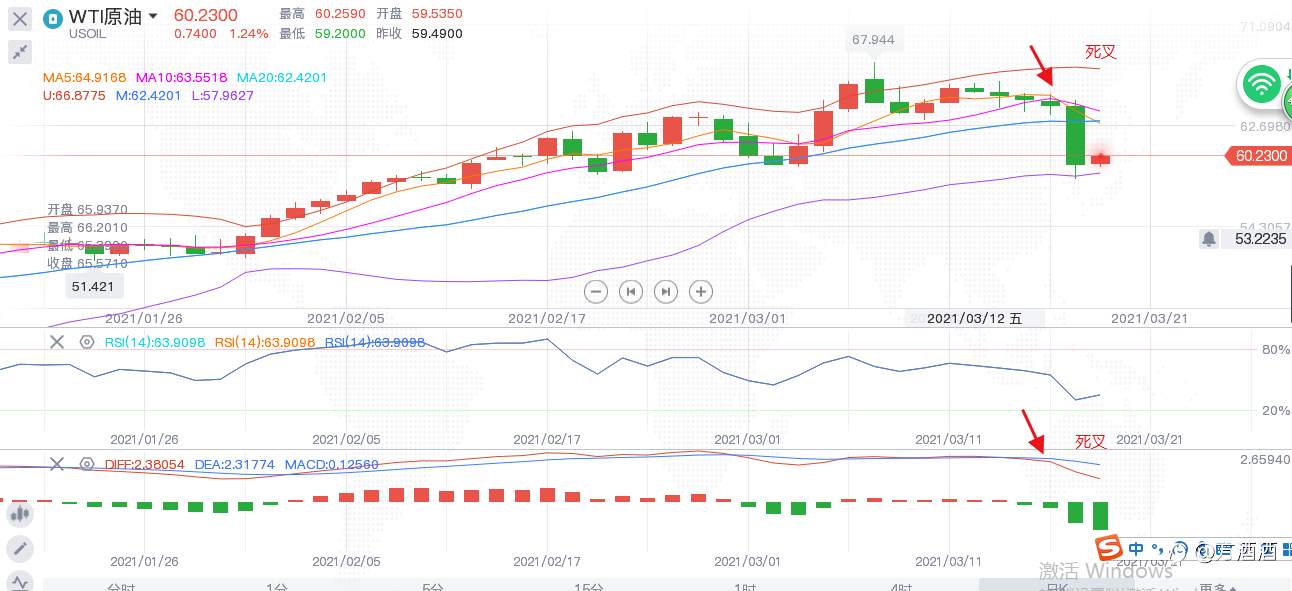The image size is (1292, 591).
Task: Click the 1.24% change percentage
Action: (249, 34)
